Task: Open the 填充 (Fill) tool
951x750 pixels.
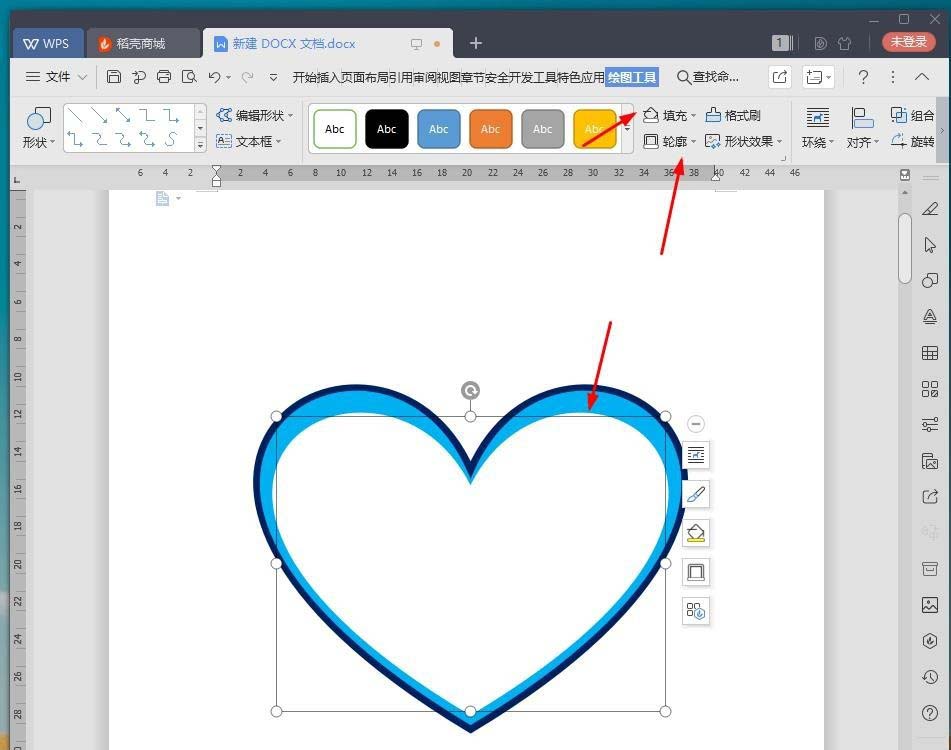Action: [666, 115]
